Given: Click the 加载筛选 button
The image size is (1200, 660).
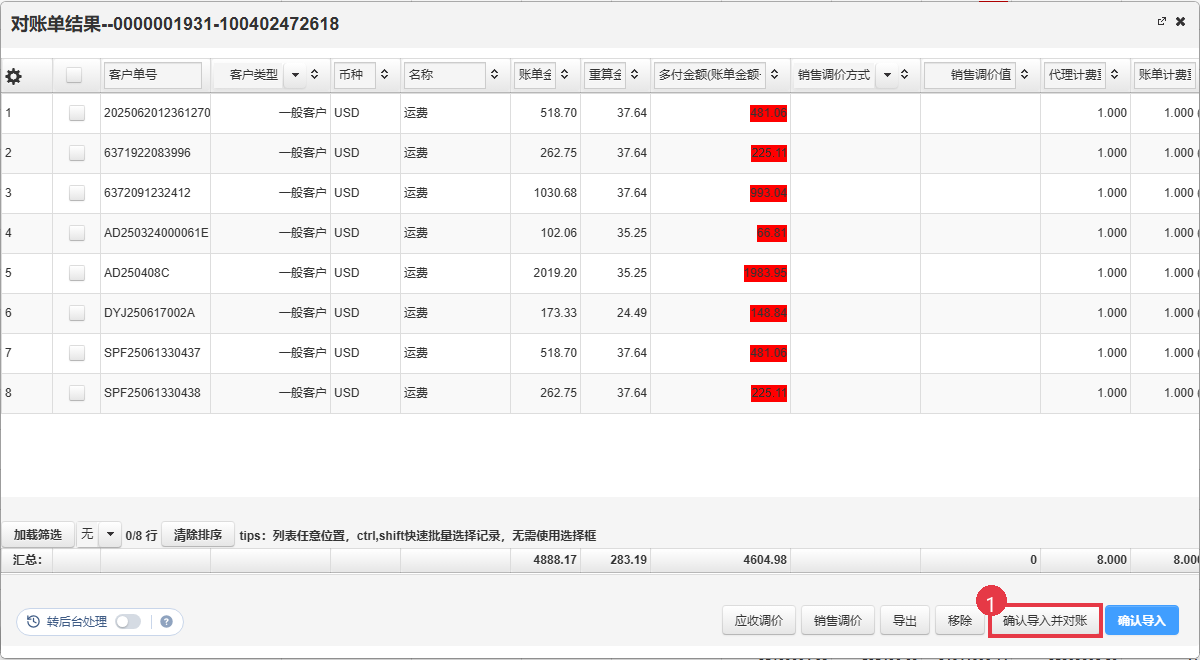Looking at the screenshot, I should (38, 534).
